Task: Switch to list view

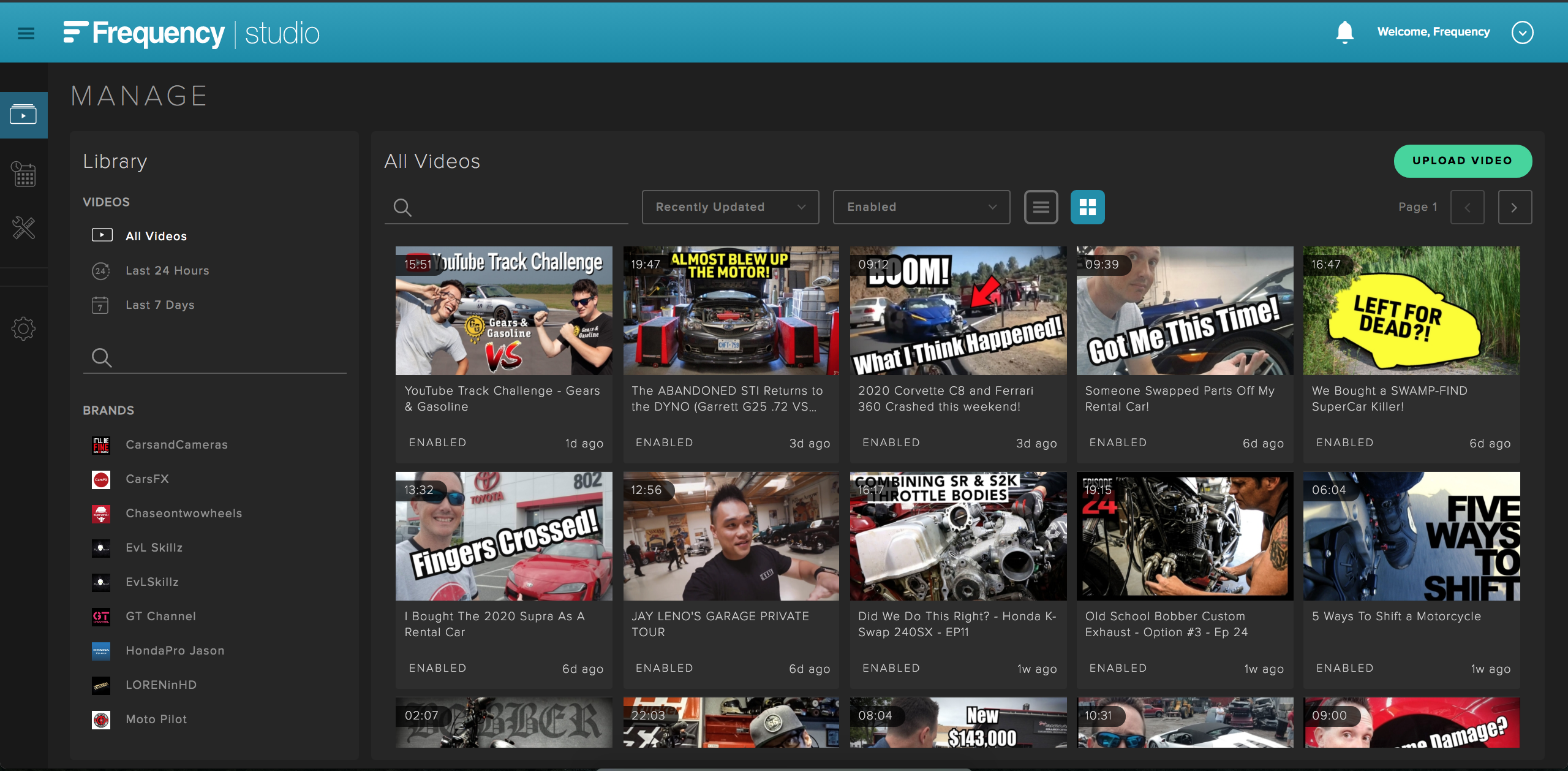Action: click(x=1041, y=207)
